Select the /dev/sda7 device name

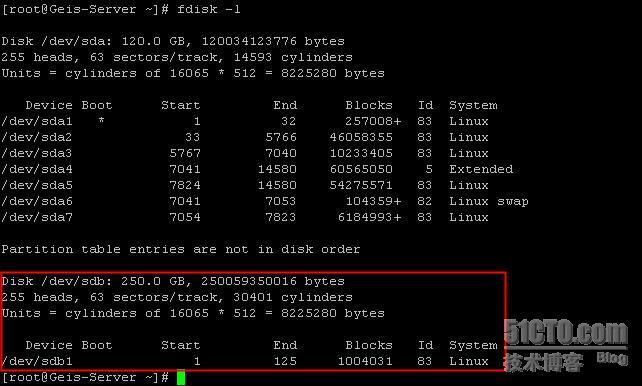(x=37, y=217)
